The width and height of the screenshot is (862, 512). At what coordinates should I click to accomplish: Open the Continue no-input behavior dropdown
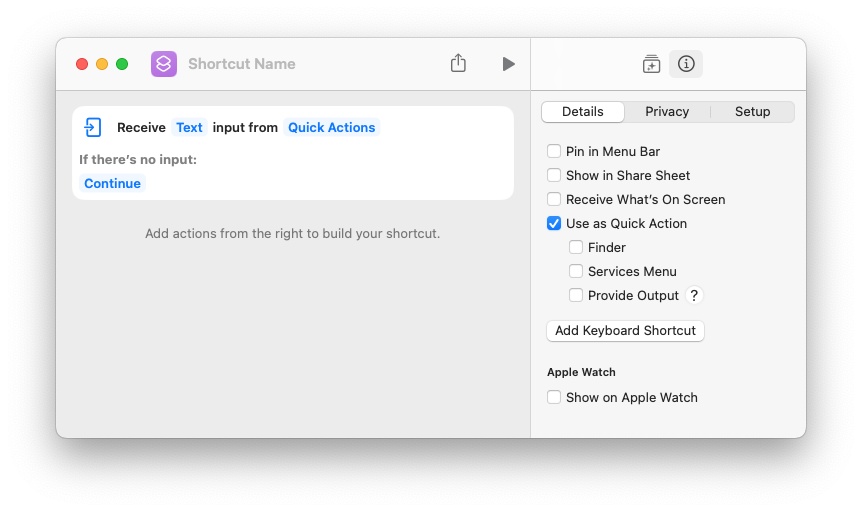click(112, 183)
